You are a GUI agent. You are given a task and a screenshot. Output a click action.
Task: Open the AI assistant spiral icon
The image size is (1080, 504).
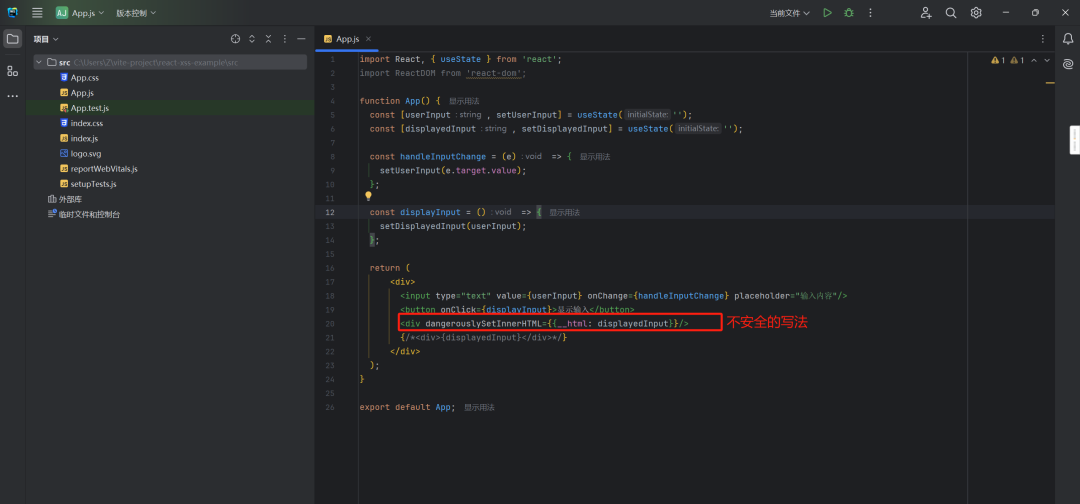(1068, 64)
